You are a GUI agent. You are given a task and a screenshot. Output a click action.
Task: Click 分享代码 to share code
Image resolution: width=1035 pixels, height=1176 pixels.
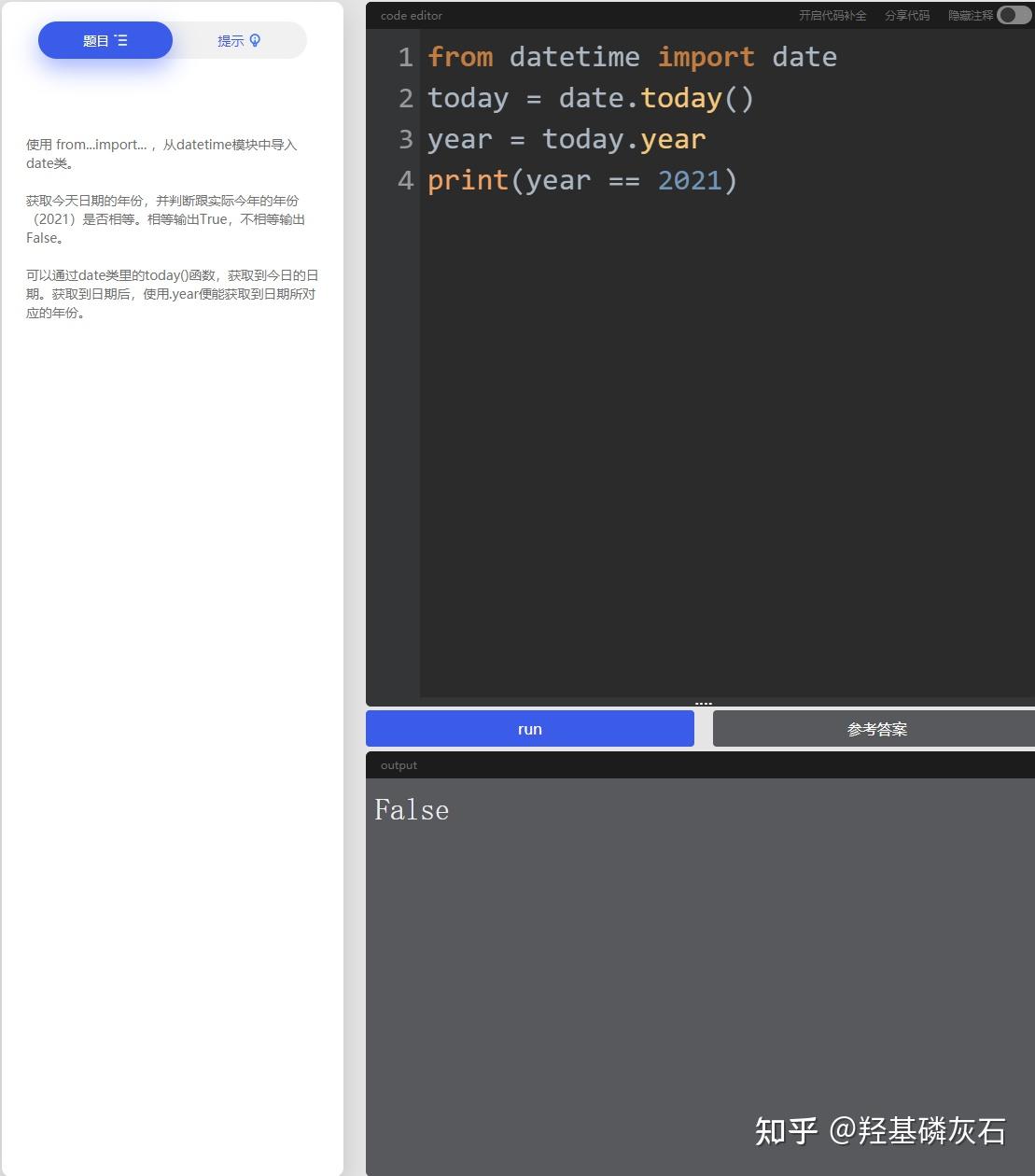pos(906,15)
